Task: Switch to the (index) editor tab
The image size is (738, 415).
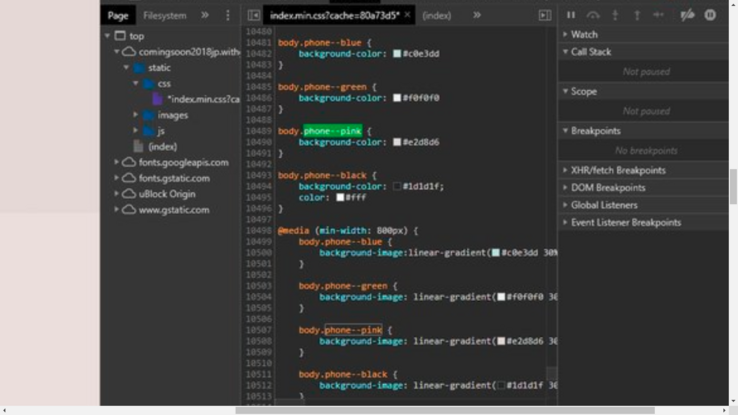Action: [436, 15]
